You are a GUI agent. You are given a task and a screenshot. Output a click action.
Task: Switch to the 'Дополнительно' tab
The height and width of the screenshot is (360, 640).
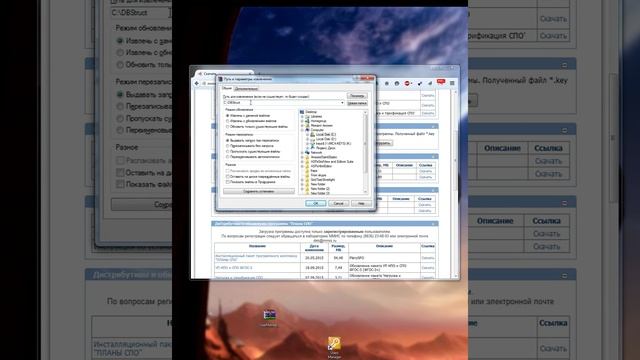click(246, 89)
